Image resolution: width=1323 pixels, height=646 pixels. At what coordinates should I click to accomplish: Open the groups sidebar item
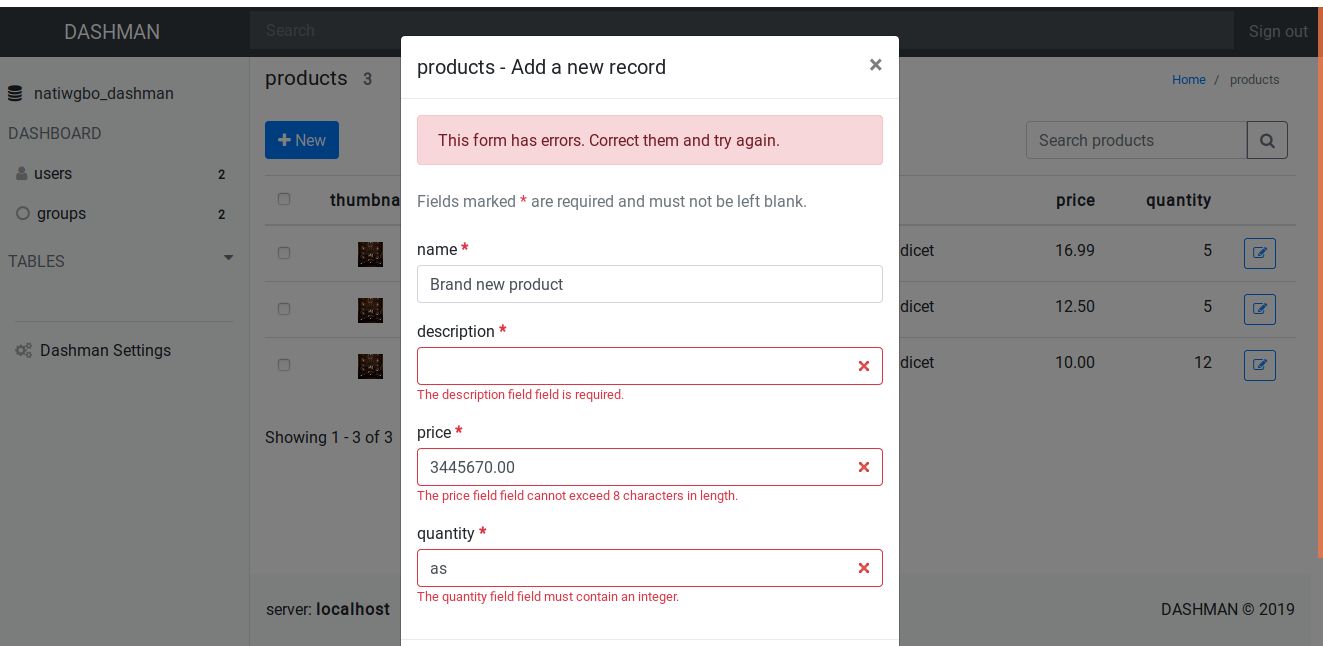(x=60, y=213)
